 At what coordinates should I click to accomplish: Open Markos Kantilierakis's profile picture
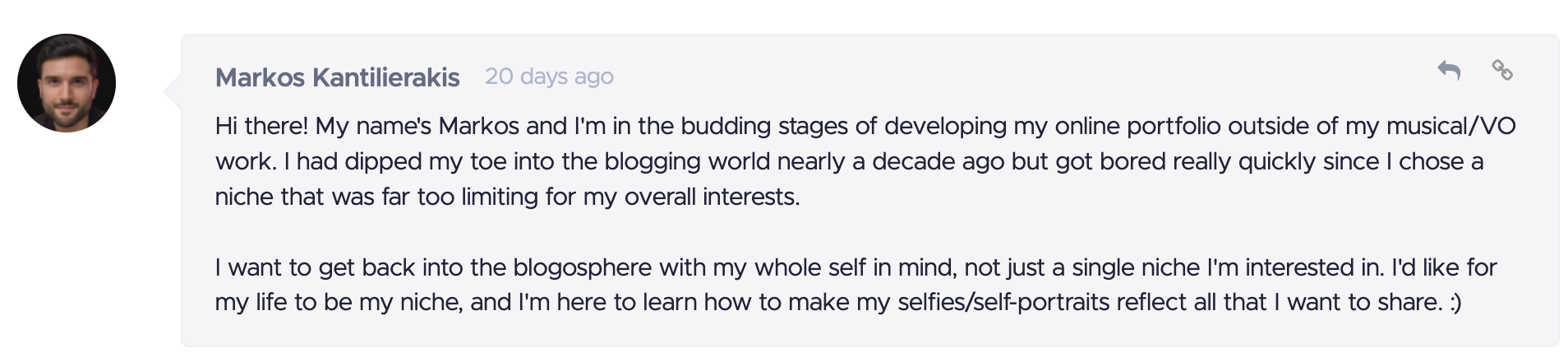[x=67, y=83]
